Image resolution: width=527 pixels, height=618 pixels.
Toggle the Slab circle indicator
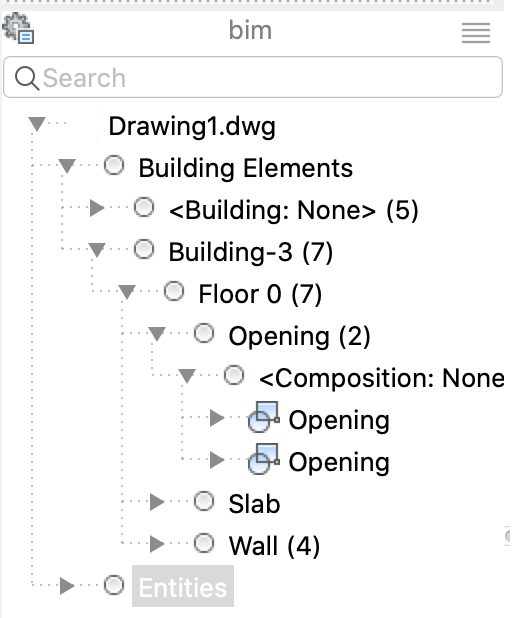pyautogui.click(x=204, y=501)
